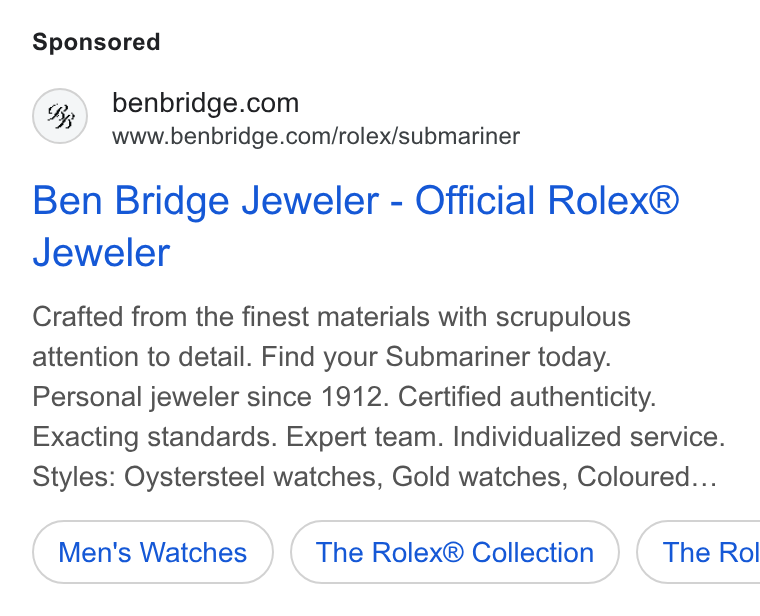Click the truncated 'Coloured…' word
The width and height of the screenshot is (760, 616).
click(x=647, y=477)
